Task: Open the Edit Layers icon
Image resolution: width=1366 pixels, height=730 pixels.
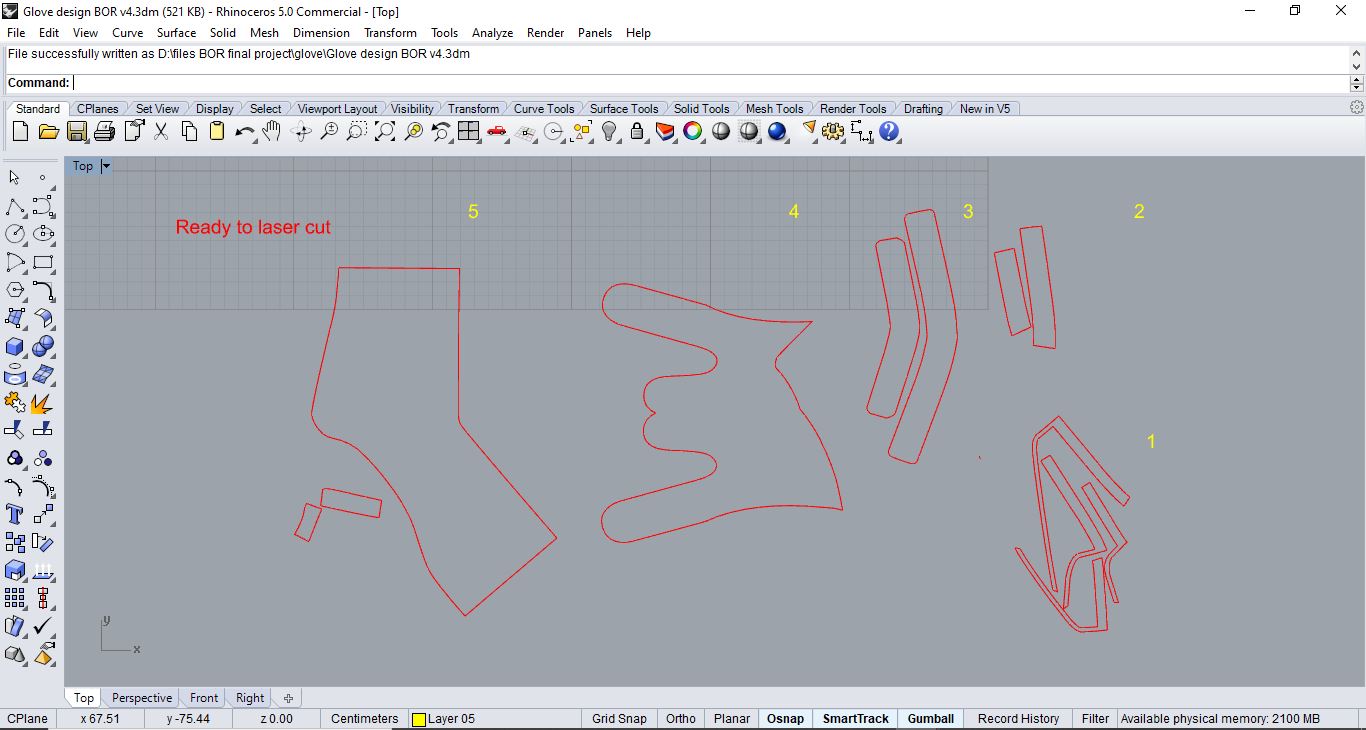Action: pos(665,131)
